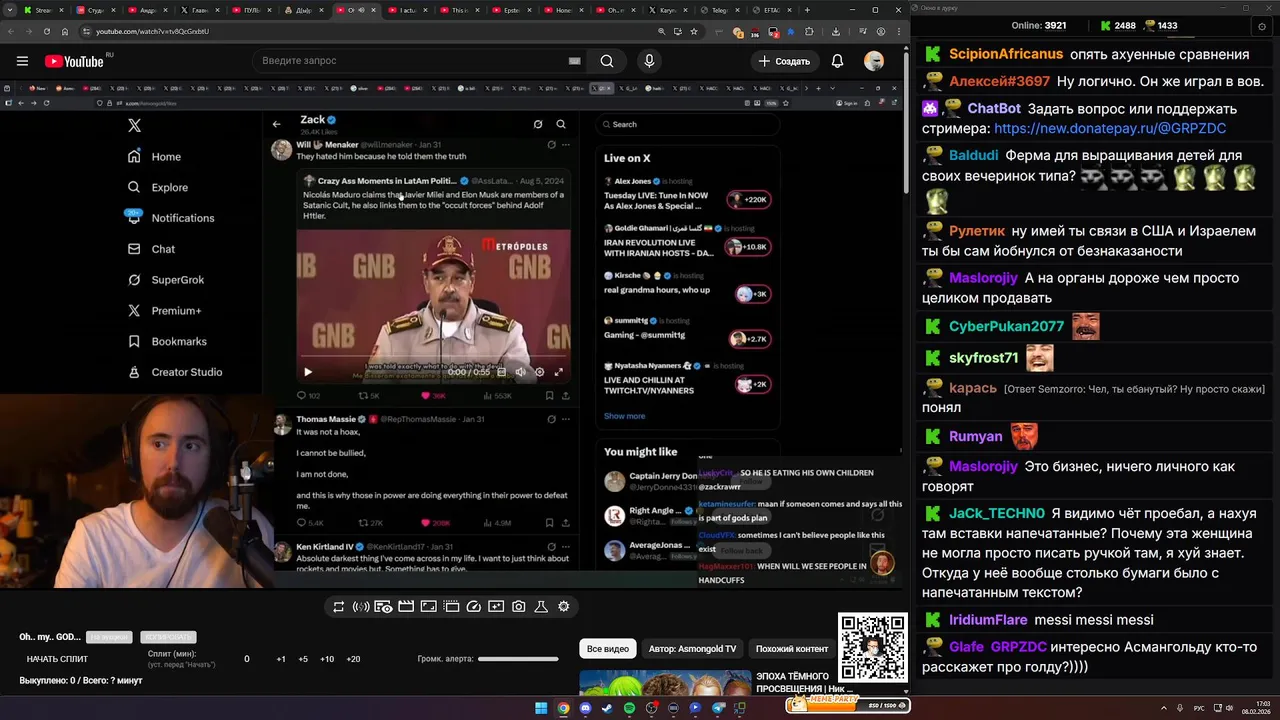Click back arrow next to Zack profile

click(277, 124)
